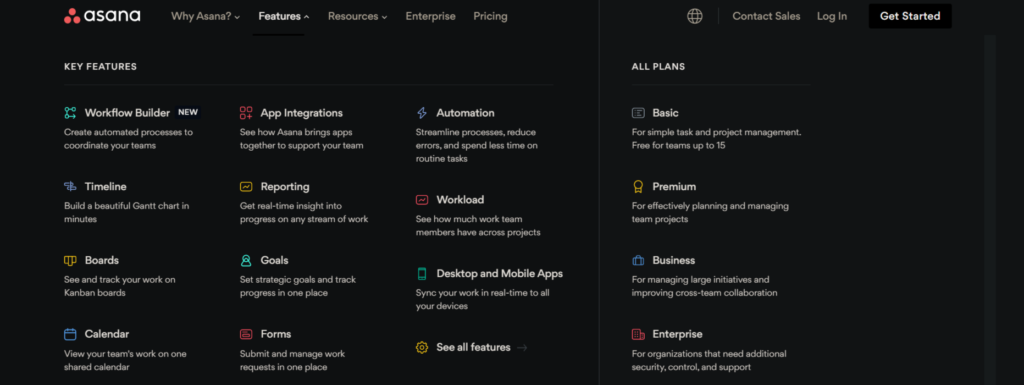Click the Contact Sales link
This screenshot has height=385, width=1024.
[x=766, y=16]
